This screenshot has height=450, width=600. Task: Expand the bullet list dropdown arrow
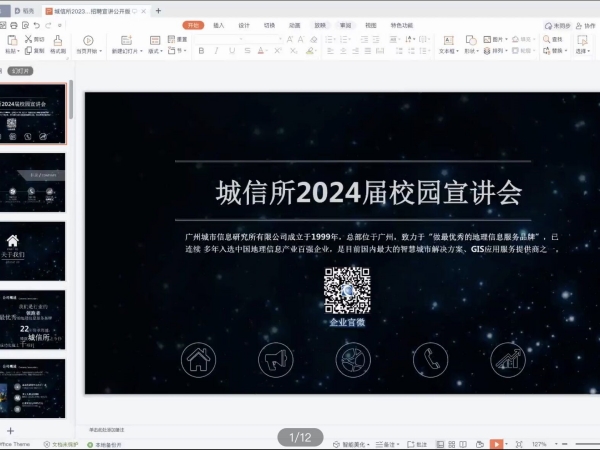point(336,39)
